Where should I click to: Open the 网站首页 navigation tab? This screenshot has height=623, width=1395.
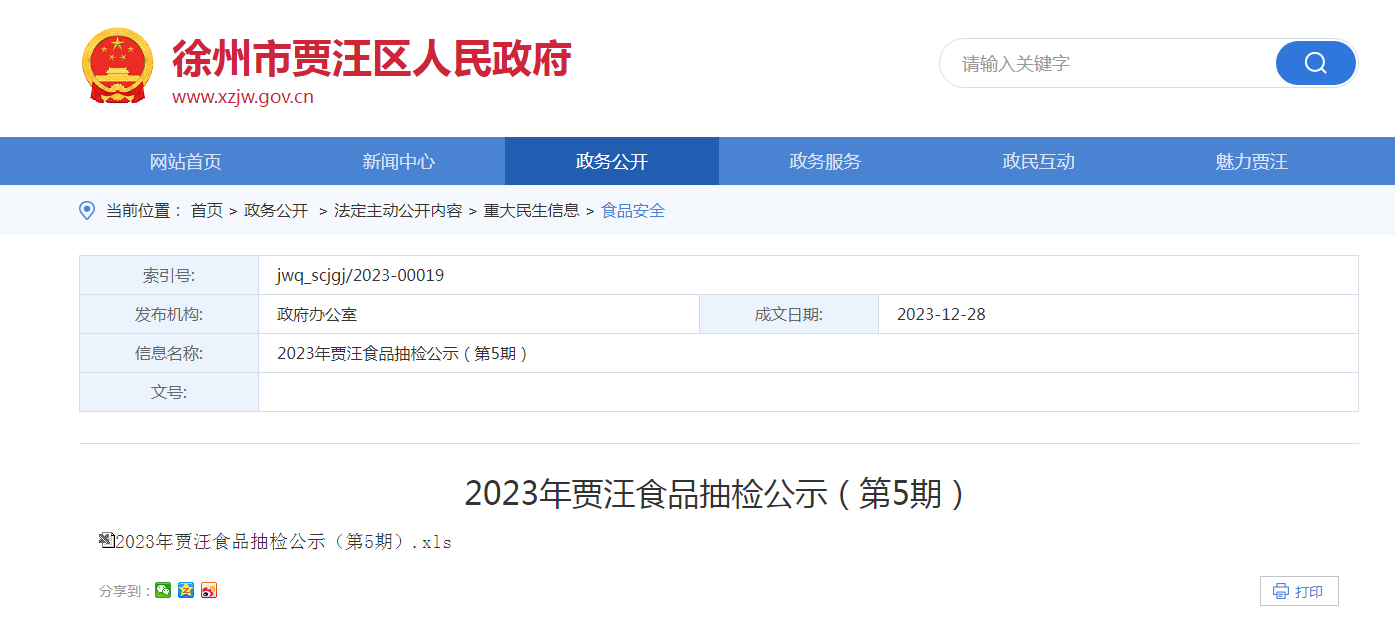(x=185, y=162)
